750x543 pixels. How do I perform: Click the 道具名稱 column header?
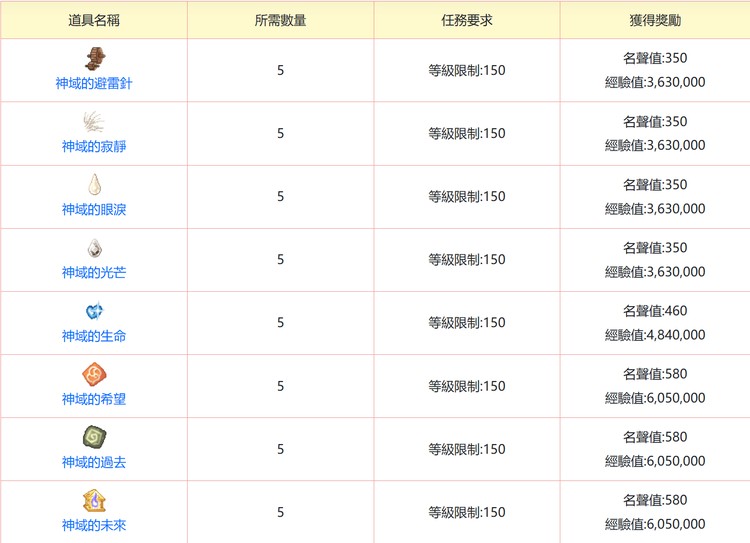pos(94,20)
